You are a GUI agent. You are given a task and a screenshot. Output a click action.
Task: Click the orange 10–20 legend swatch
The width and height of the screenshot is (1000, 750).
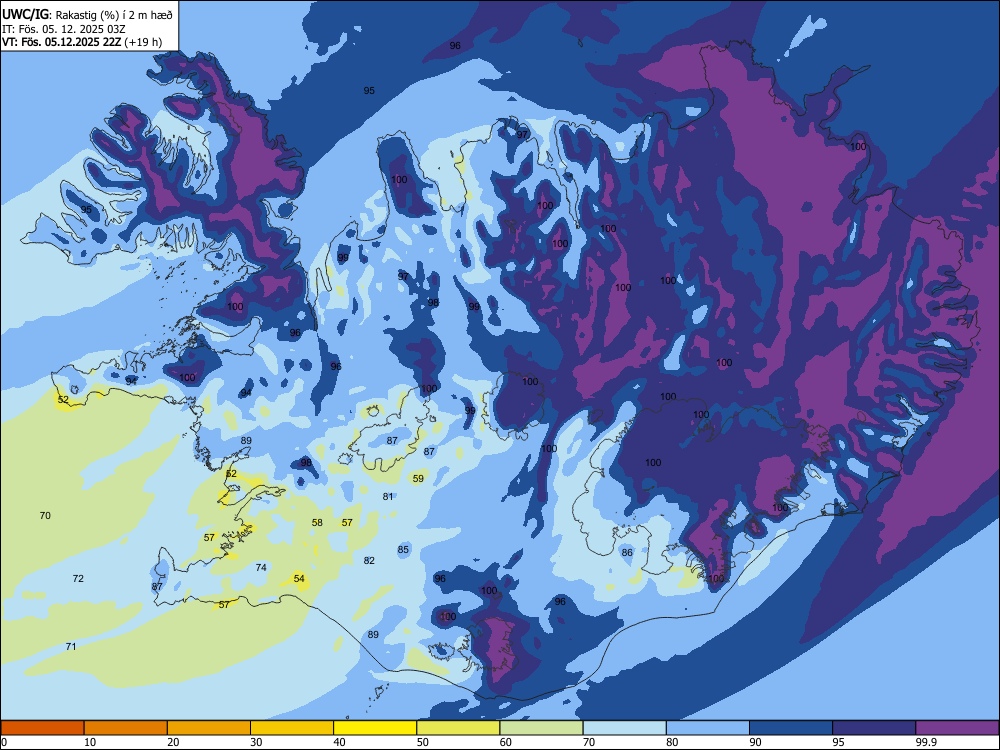coord(126,728)
